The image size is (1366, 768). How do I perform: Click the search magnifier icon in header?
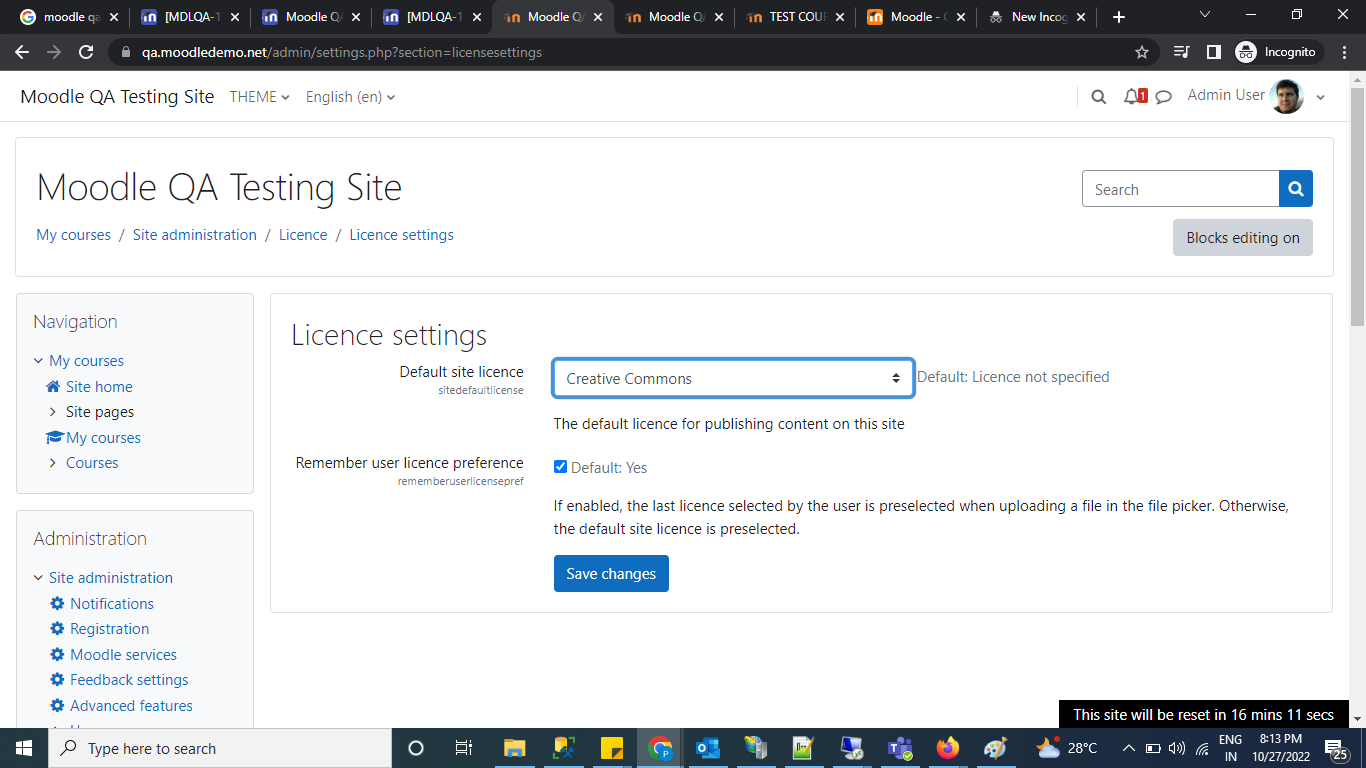tap(1098, 97)
